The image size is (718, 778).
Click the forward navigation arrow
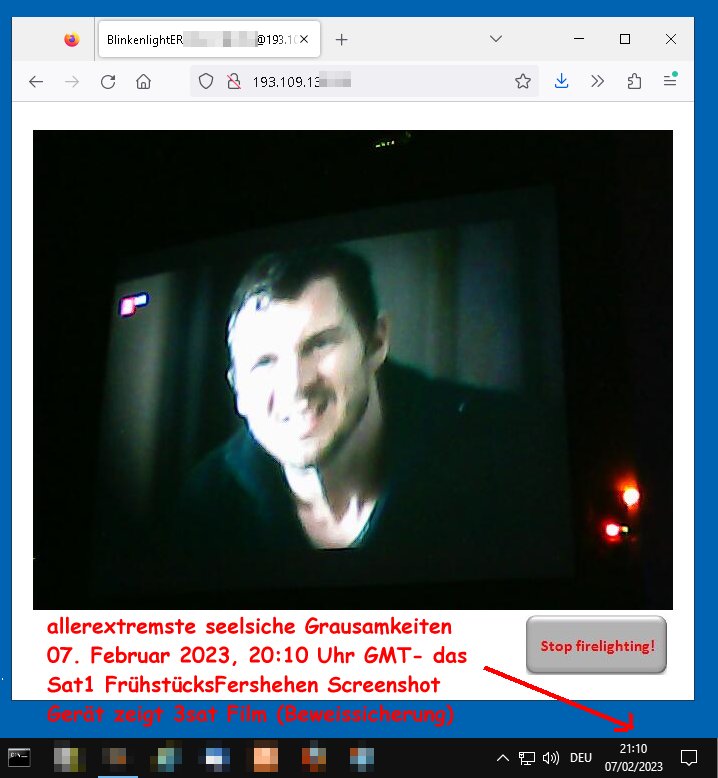72,81
